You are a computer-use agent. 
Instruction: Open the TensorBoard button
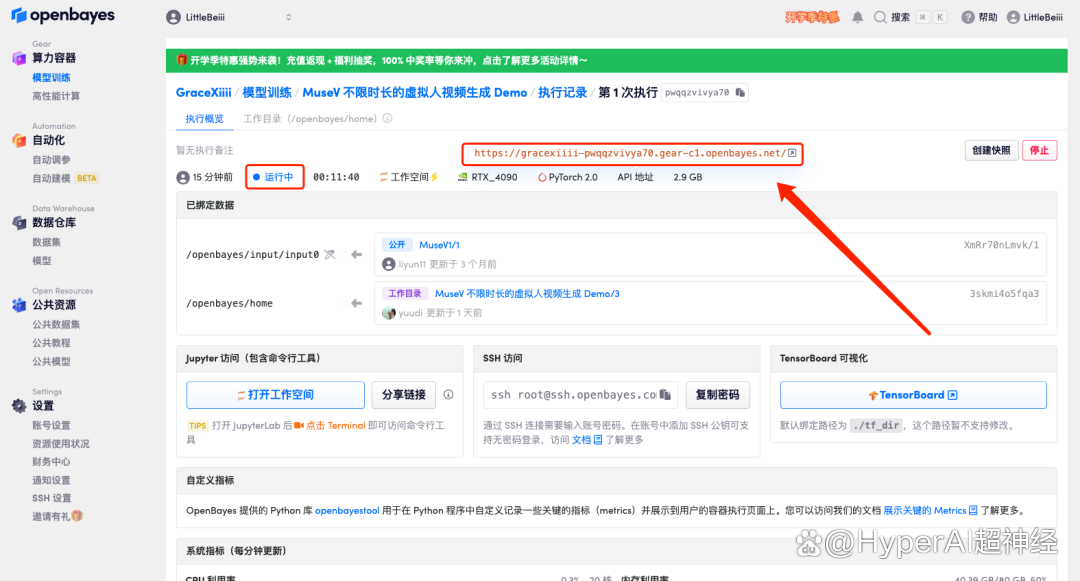[x=913, y=395]
